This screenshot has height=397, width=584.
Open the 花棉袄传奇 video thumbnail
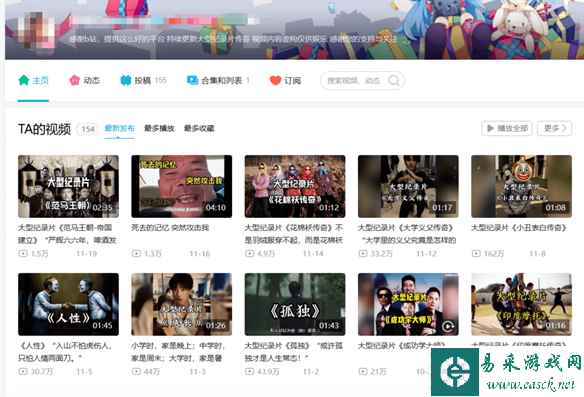coord(295,186)
